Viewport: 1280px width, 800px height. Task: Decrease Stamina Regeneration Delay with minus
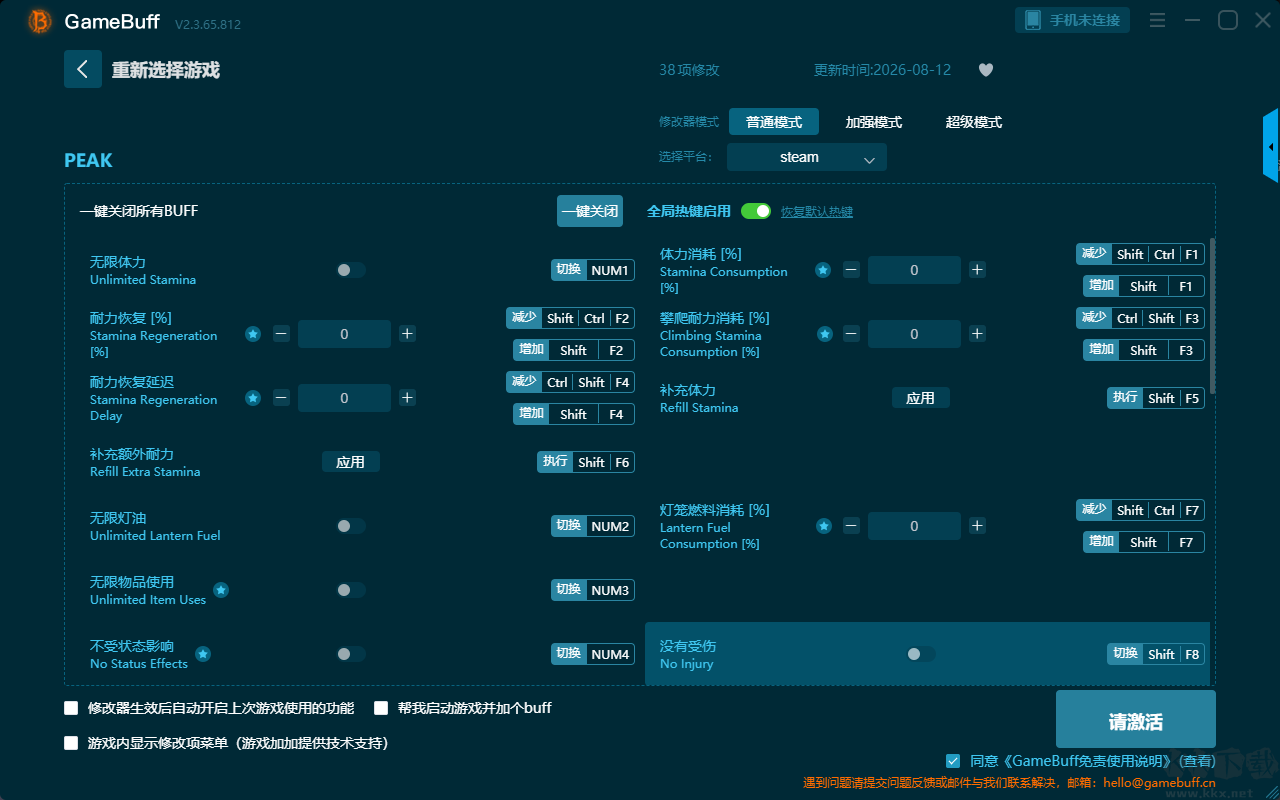pos(281,398)
